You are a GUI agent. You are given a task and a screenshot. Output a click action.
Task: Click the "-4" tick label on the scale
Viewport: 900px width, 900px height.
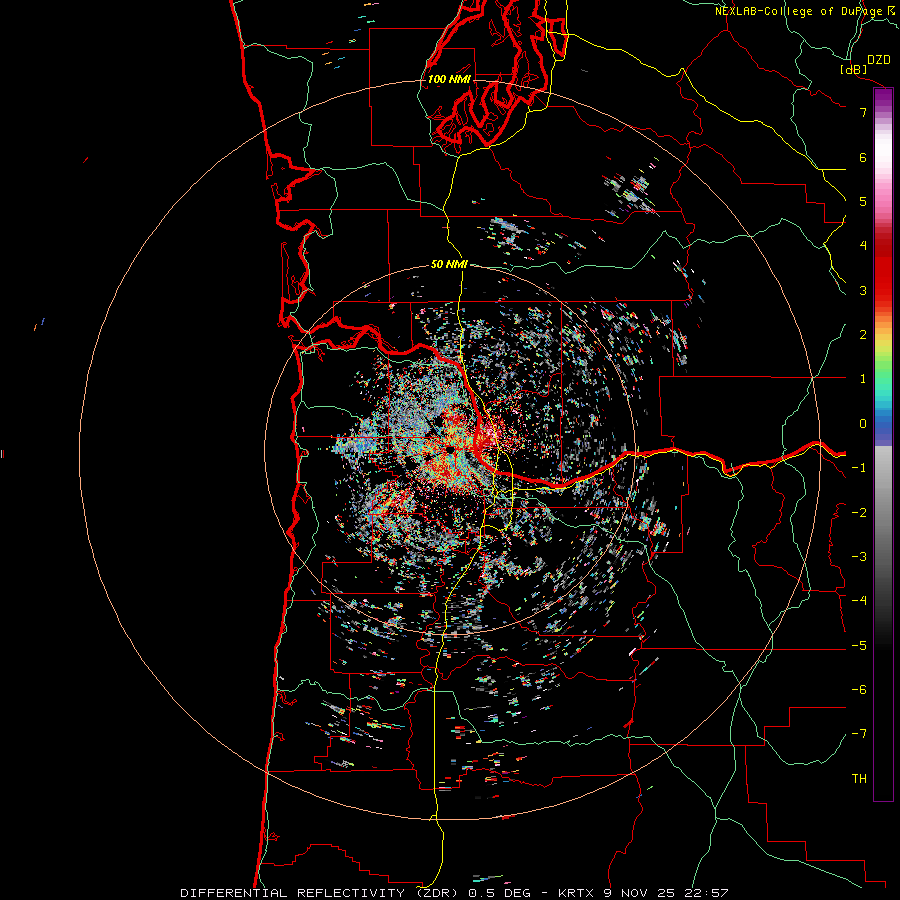[x=859, y=601]
